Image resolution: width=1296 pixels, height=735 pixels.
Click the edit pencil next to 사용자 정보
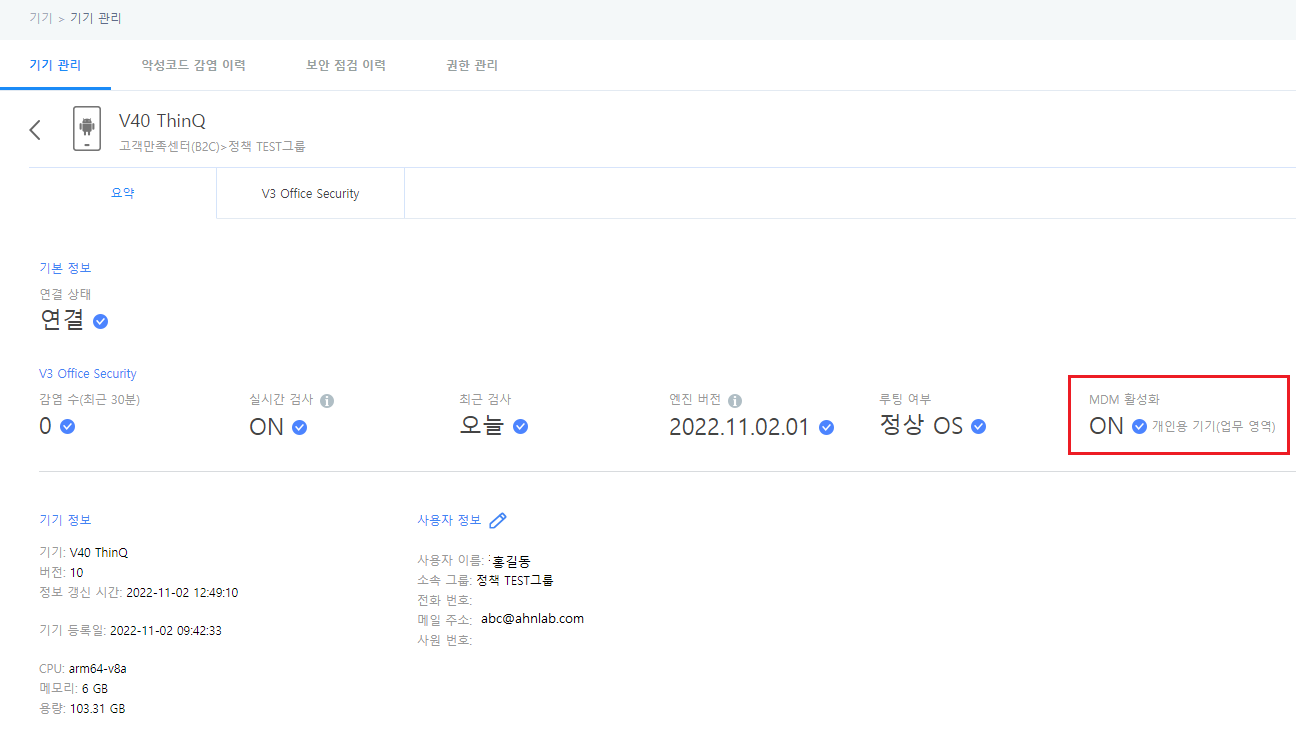point(498,520)
